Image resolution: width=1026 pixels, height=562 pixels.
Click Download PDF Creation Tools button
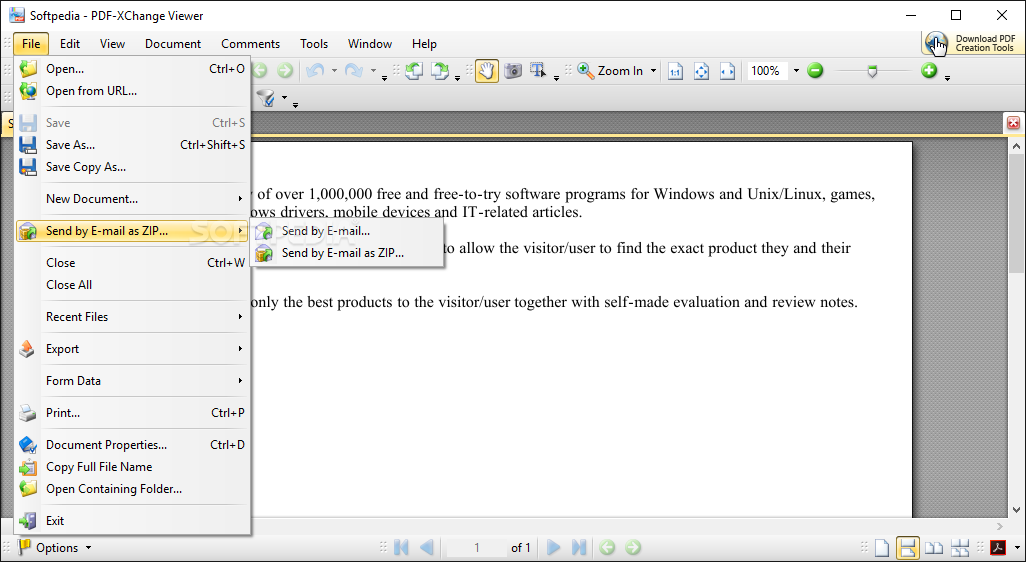971,43
